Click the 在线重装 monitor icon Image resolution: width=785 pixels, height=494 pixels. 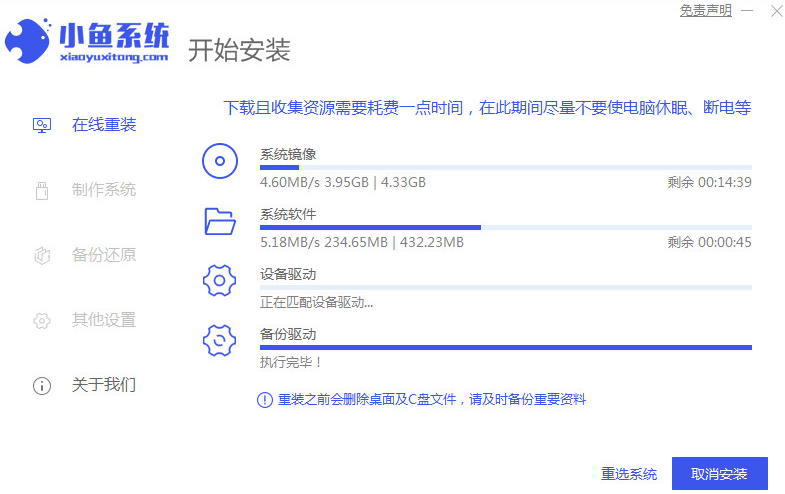(x=42, y=125)
